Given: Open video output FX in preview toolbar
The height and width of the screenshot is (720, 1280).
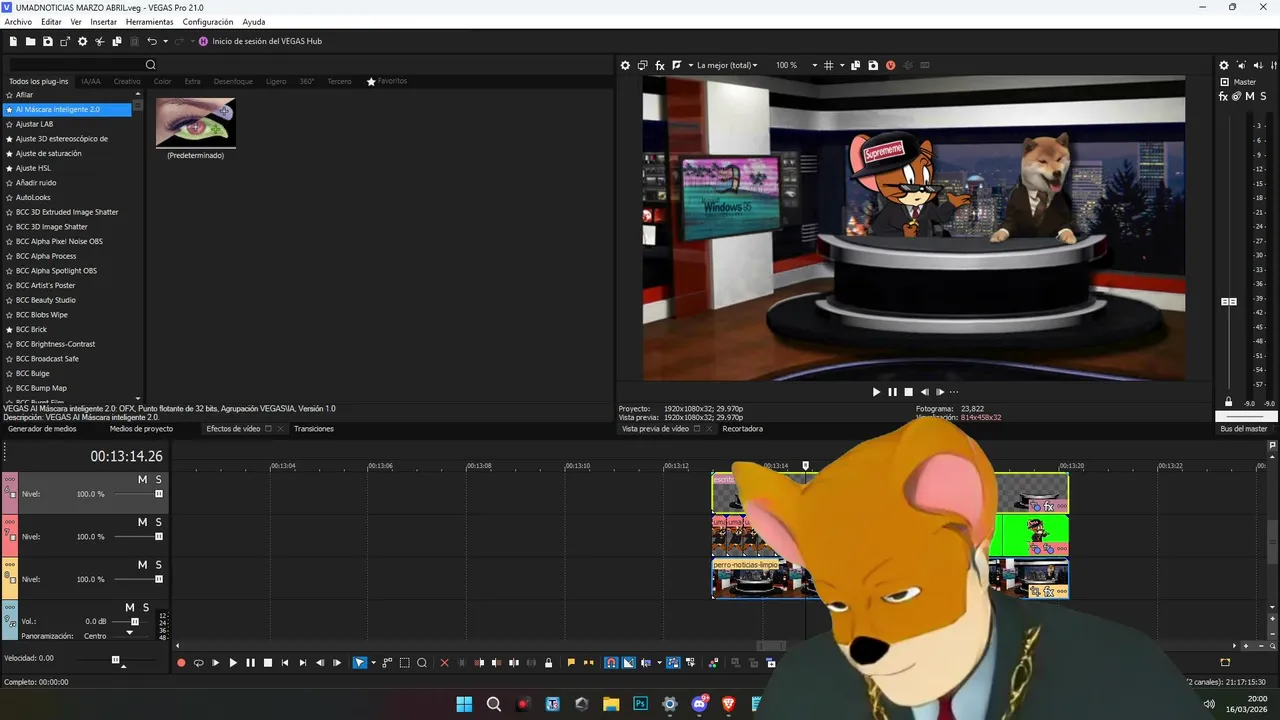Looking at the screenshot, I should (x=660, y=65).
